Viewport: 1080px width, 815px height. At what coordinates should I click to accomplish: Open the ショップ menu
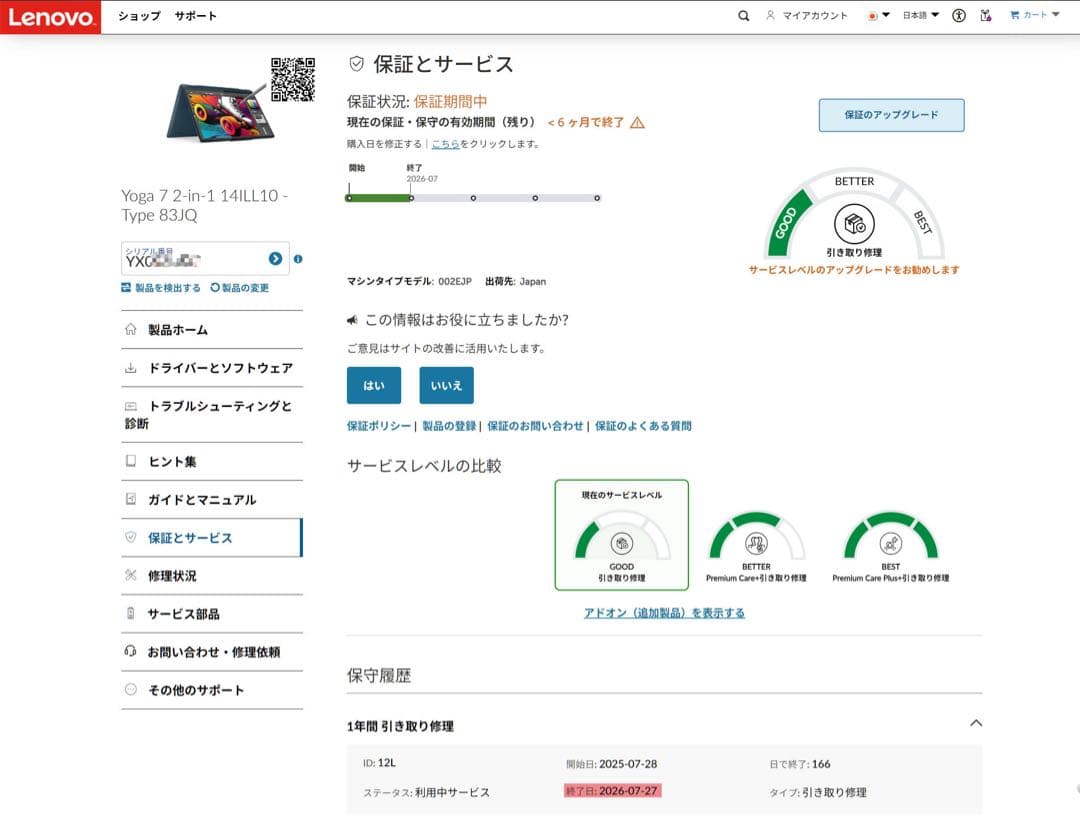coord(137,16)
